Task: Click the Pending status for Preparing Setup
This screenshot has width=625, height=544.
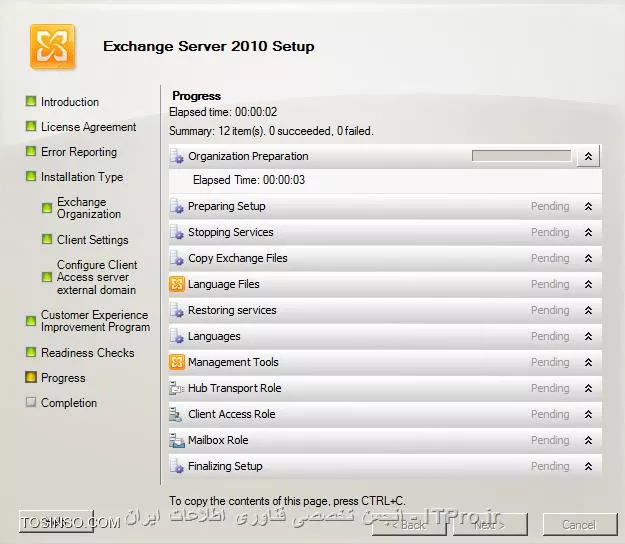Action: click(x=550, y=206)
